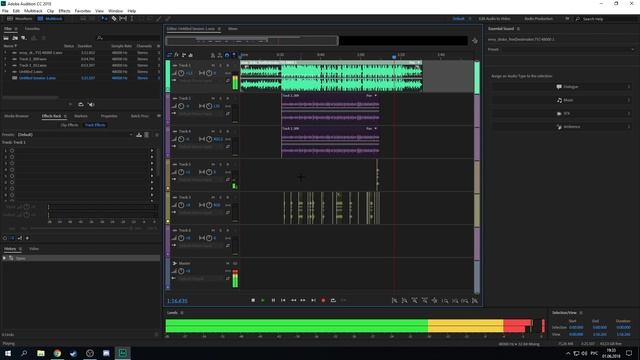This screenshot has width=640, height=360.
Task: Select SFX audio type in Essential Sound
Action: (x=562, y=114)
